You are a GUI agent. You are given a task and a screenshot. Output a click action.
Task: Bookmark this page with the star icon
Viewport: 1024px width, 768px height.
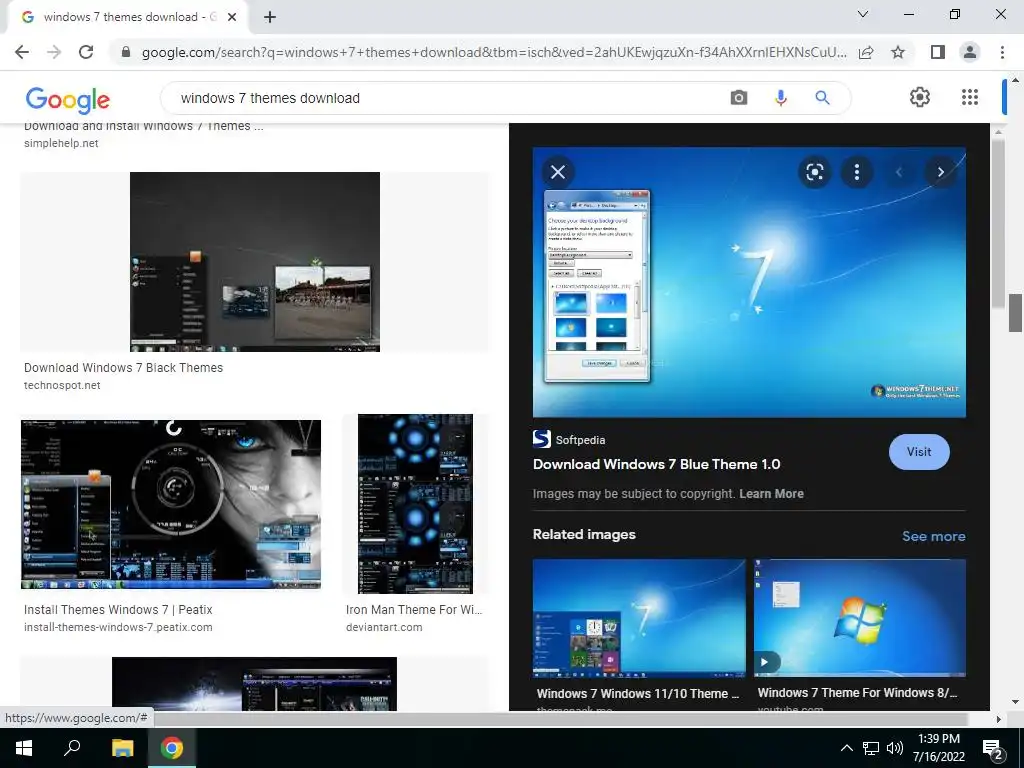tap(898, 52)
